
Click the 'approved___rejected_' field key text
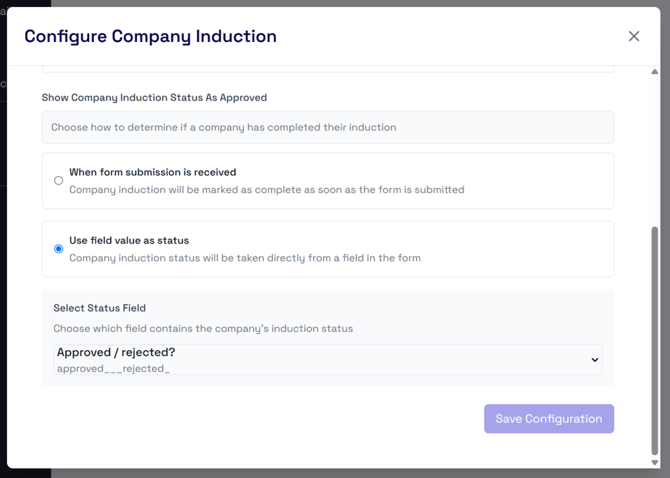[113, 369]
